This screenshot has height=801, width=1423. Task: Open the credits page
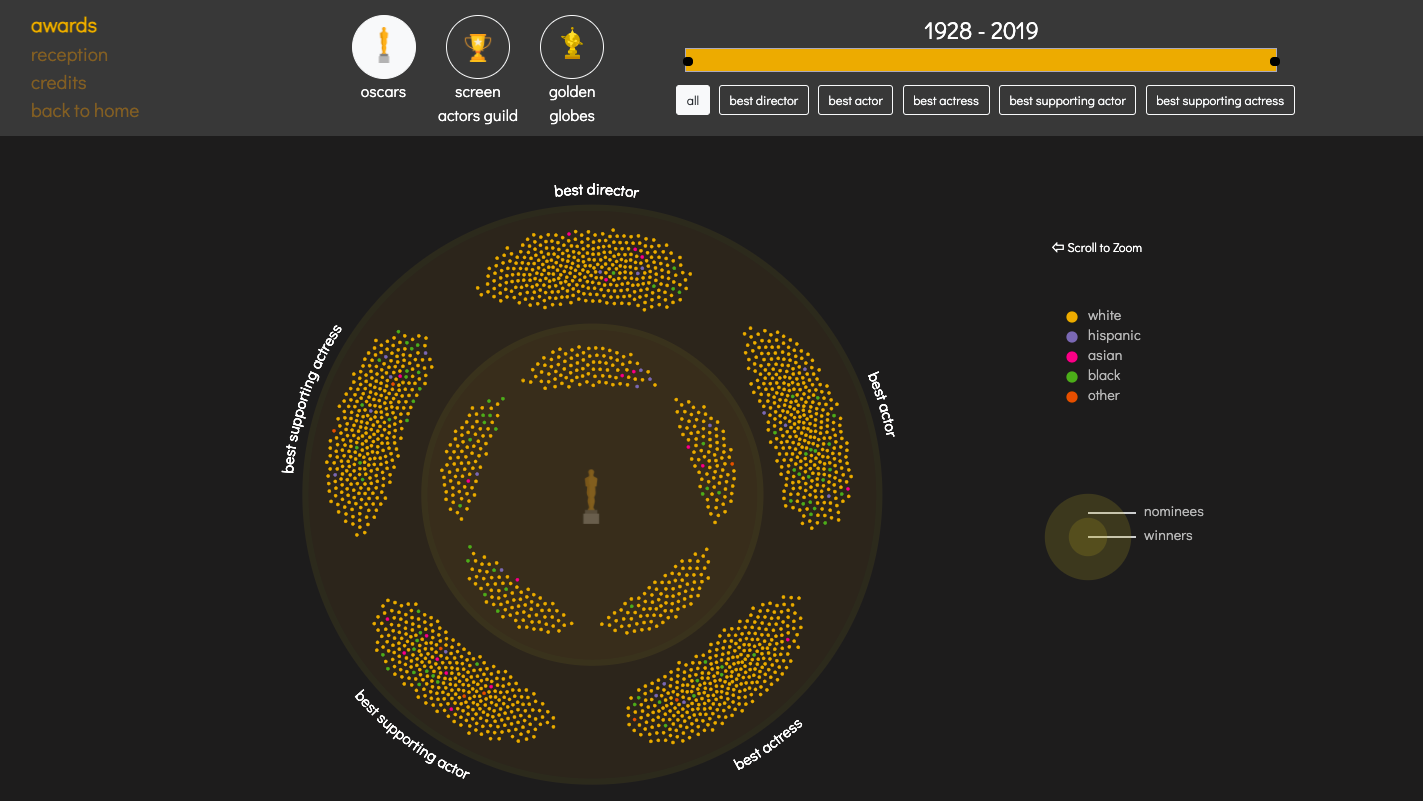59,83
